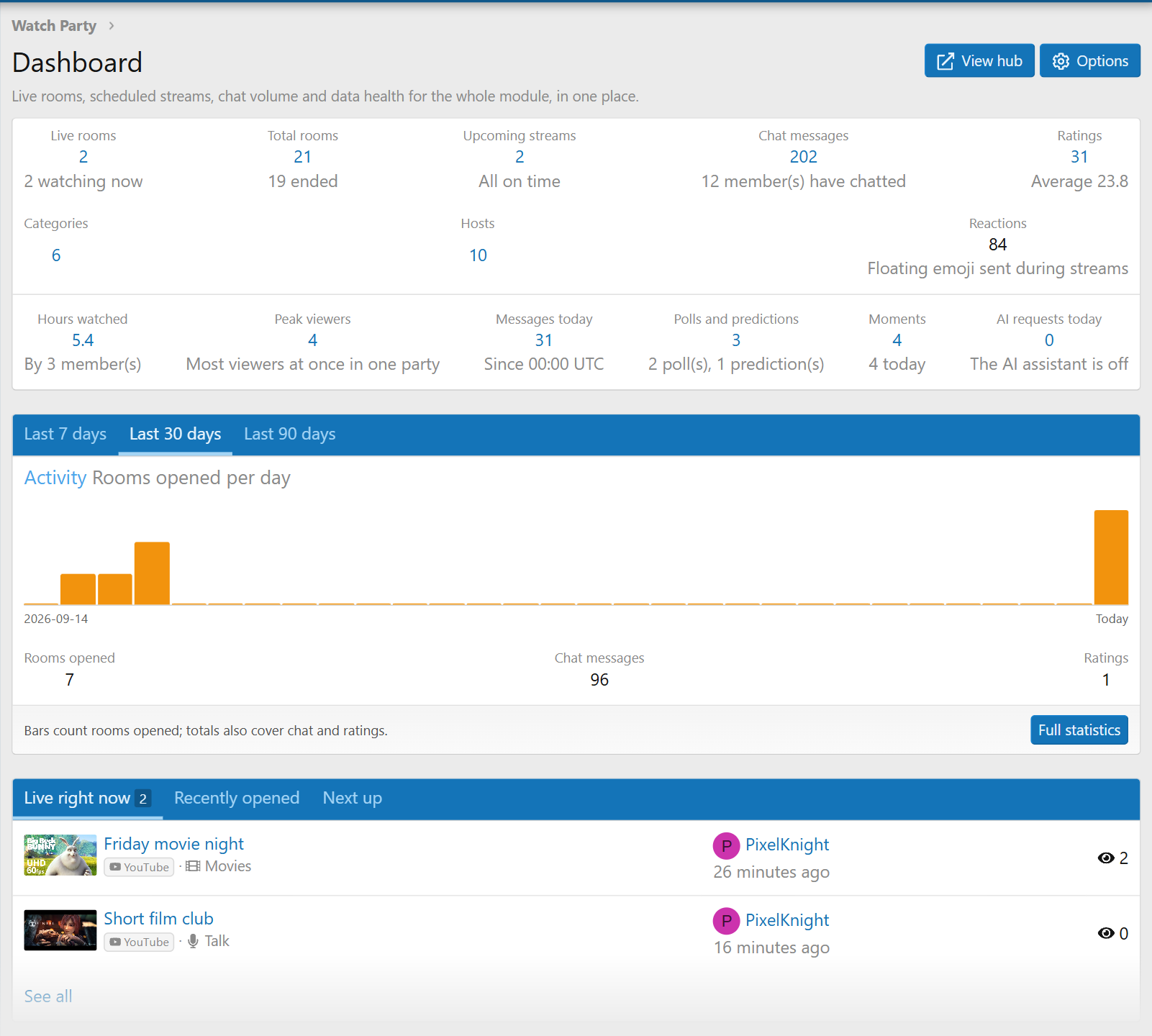Open Full statistics
This screenshot has width=1152, height=1036.
tap(1079, 730)
